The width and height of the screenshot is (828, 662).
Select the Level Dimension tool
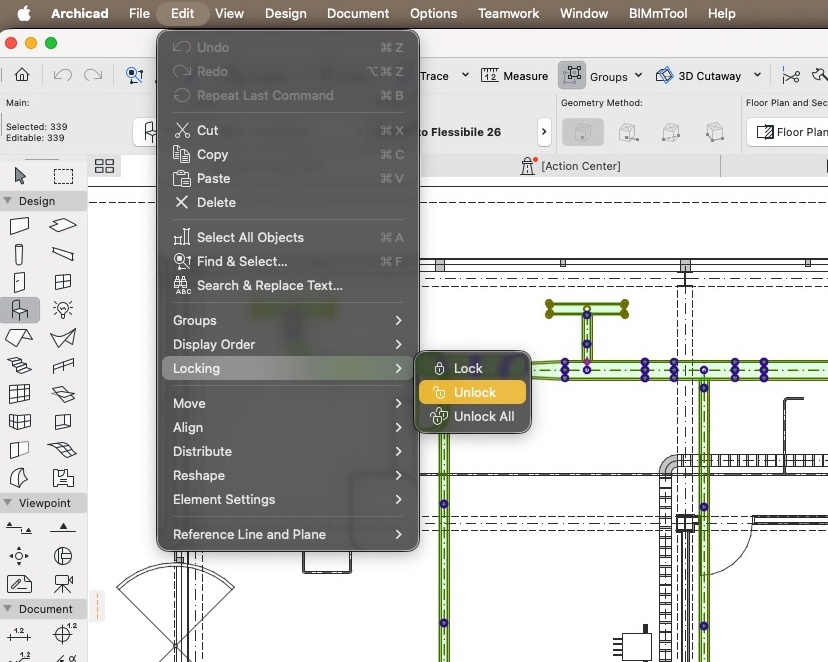(x=64, y=632)
